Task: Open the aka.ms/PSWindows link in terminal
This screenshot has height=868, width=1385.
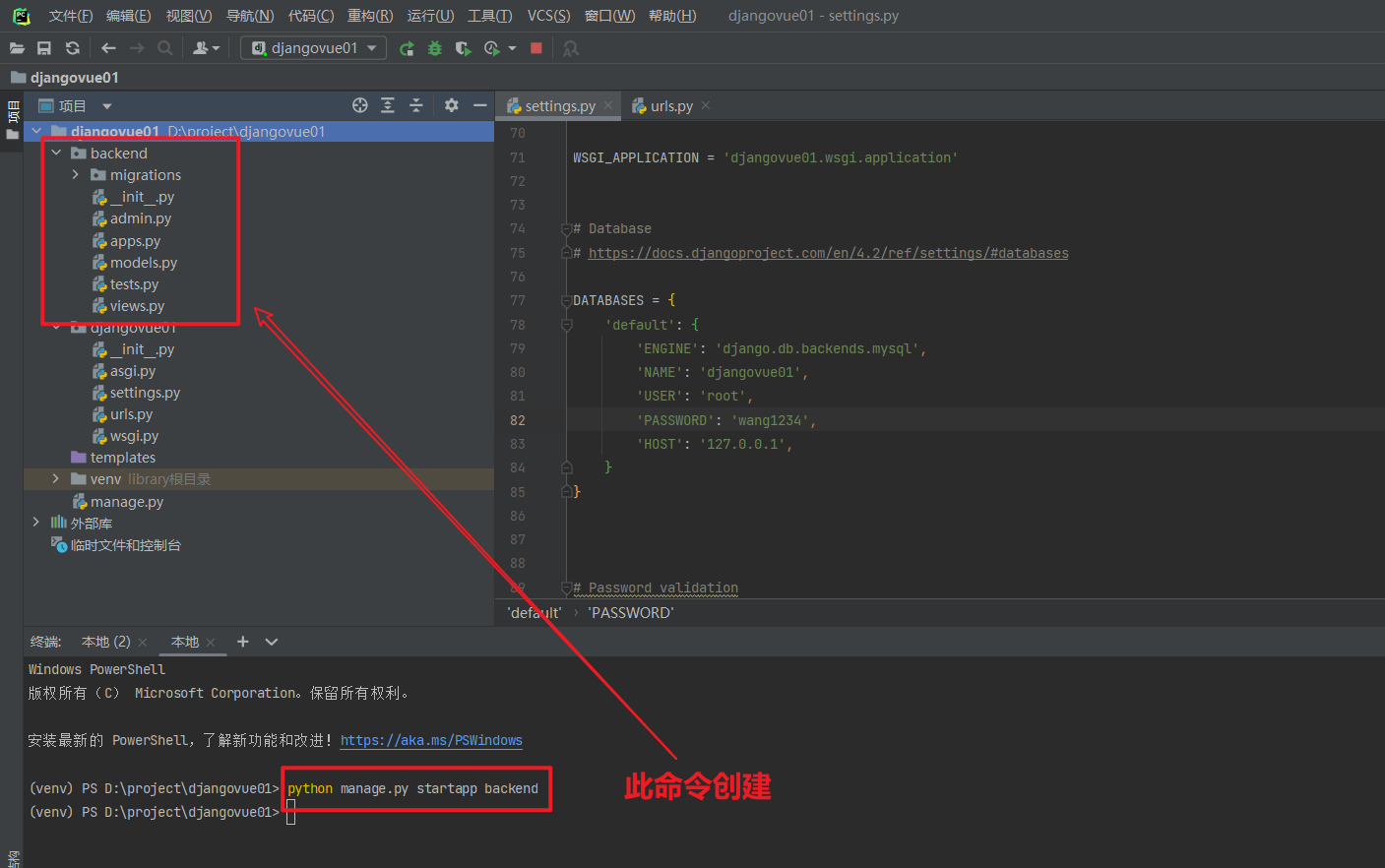Action: [x=431, y=740]
